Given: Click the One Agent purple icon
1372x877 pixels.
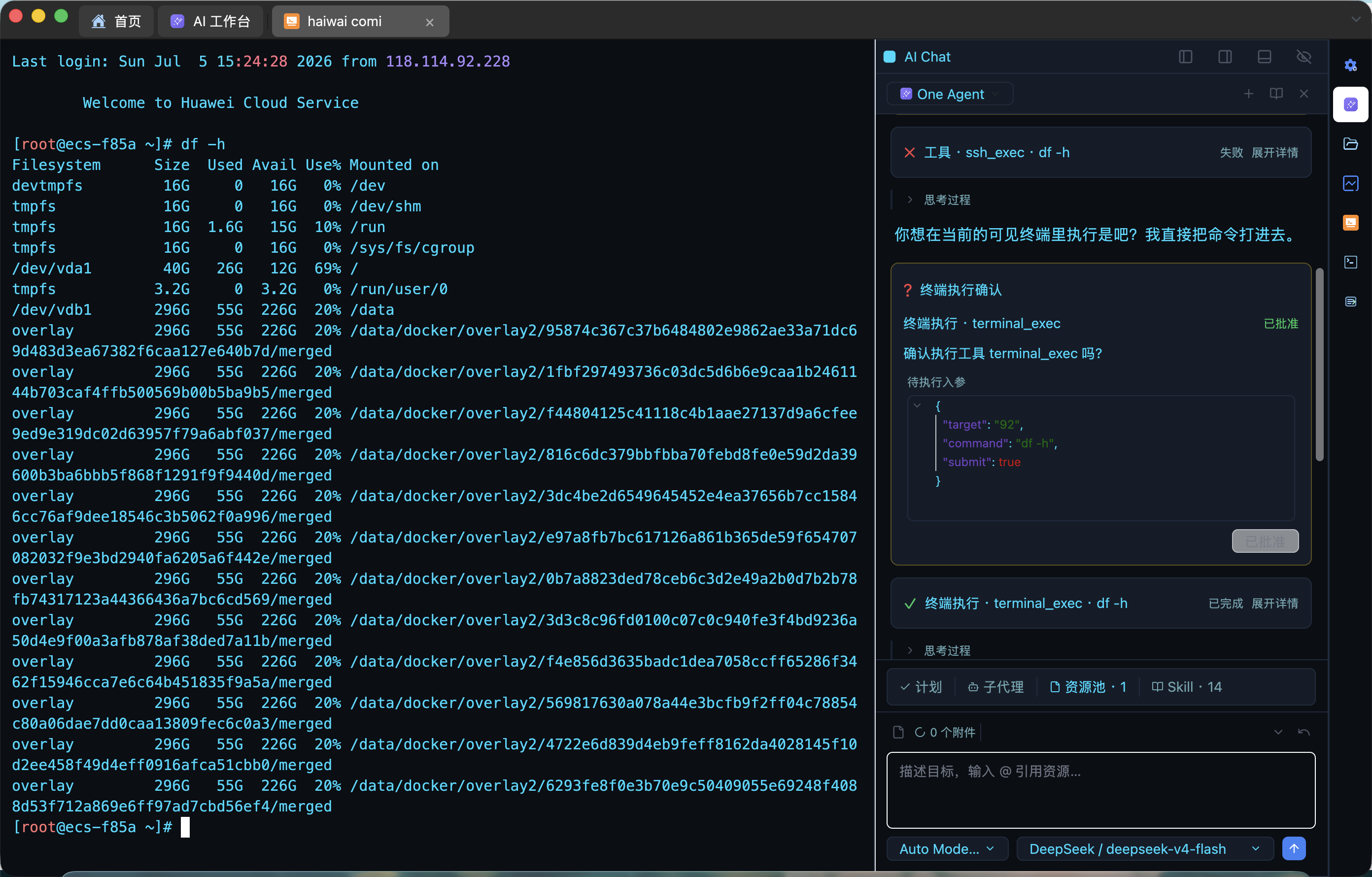Looking at the screenshot, I should [x=906, y=94].
